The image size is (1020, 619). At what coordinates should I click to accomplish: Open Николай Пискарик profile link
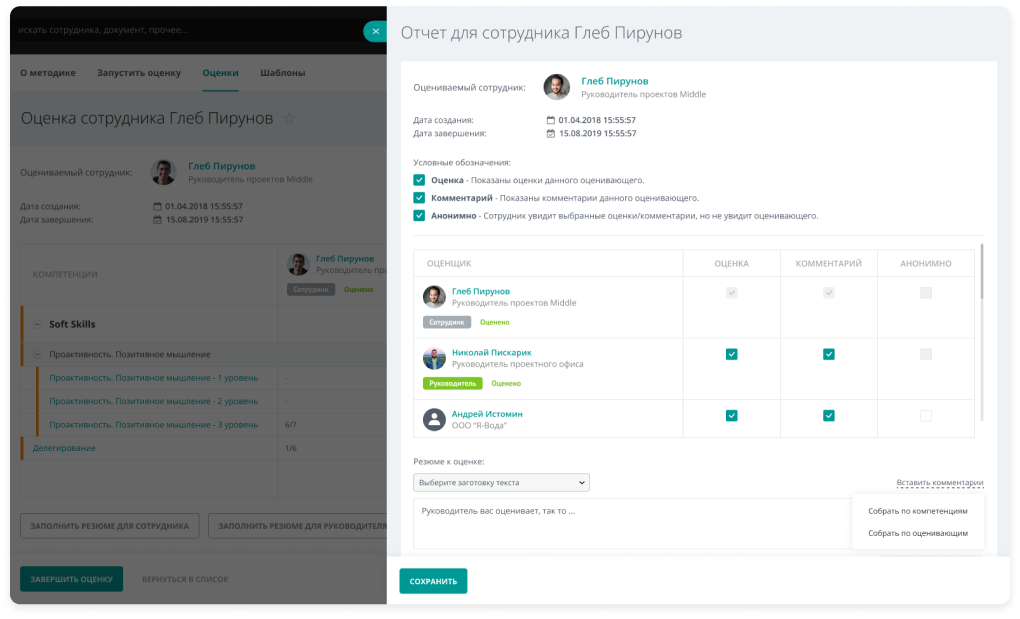[x=492, y=352]
